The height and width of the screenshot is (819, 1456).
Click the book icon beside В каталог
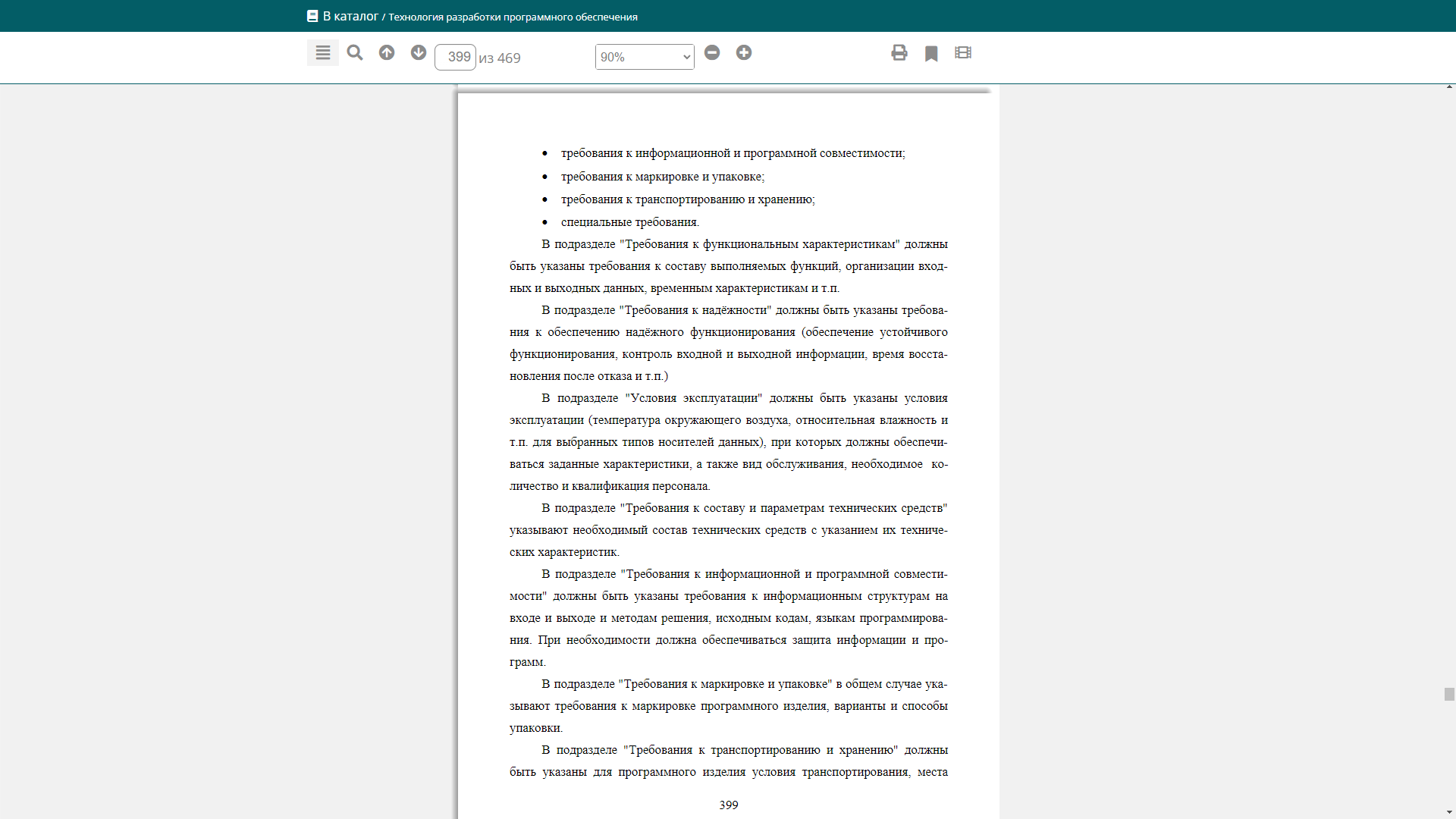point(312,16)
